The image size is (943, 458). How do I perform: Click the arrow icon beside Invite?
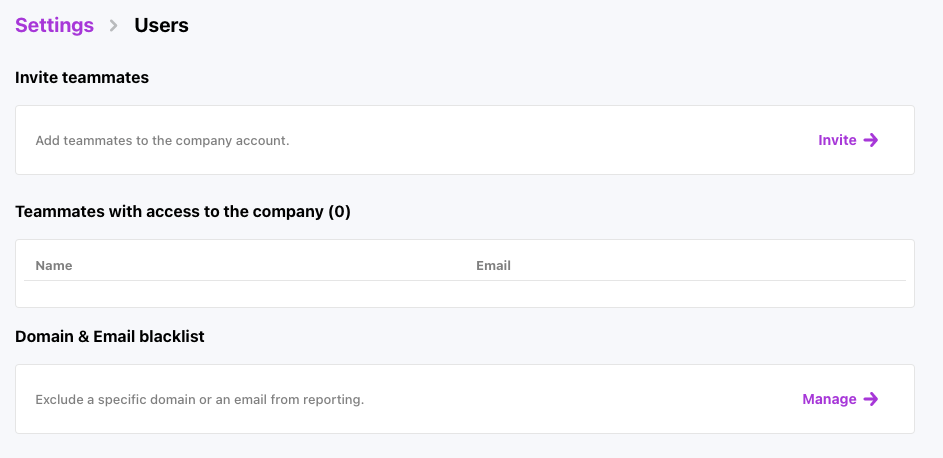click(871, 140)
